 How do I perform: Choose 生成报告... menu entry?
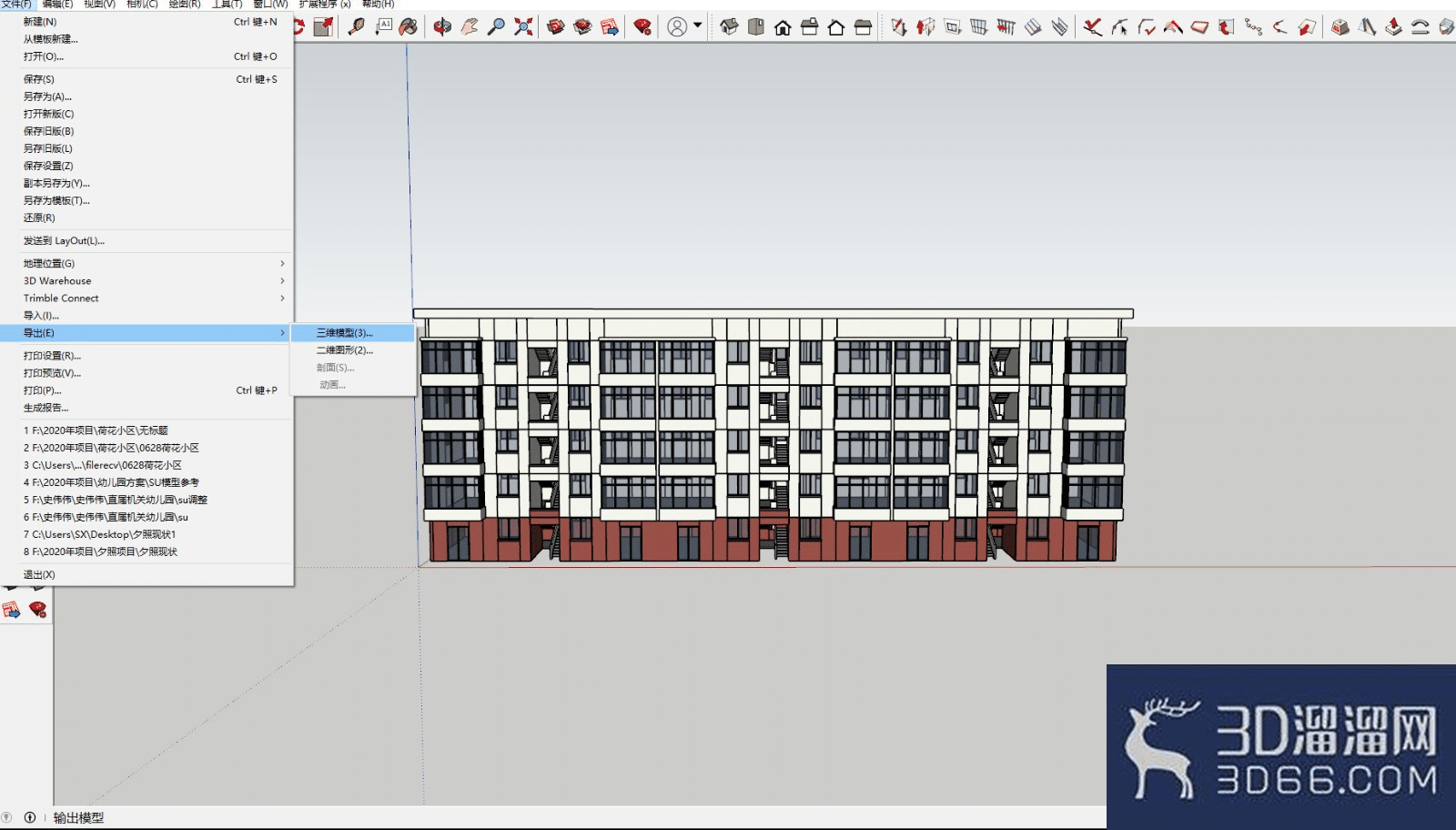147,408
